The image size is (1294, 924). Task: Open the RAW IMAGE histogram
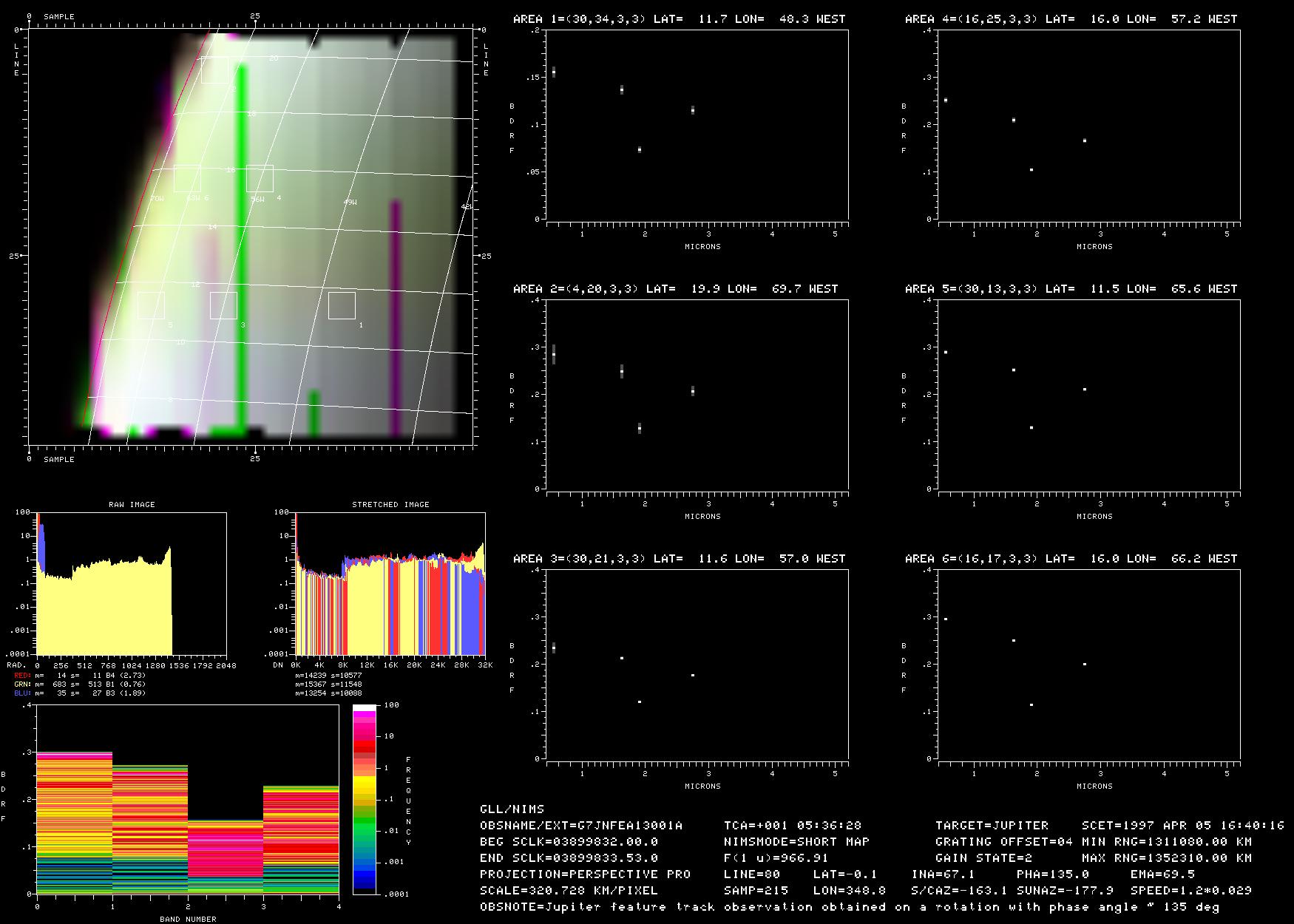[132, 583]
